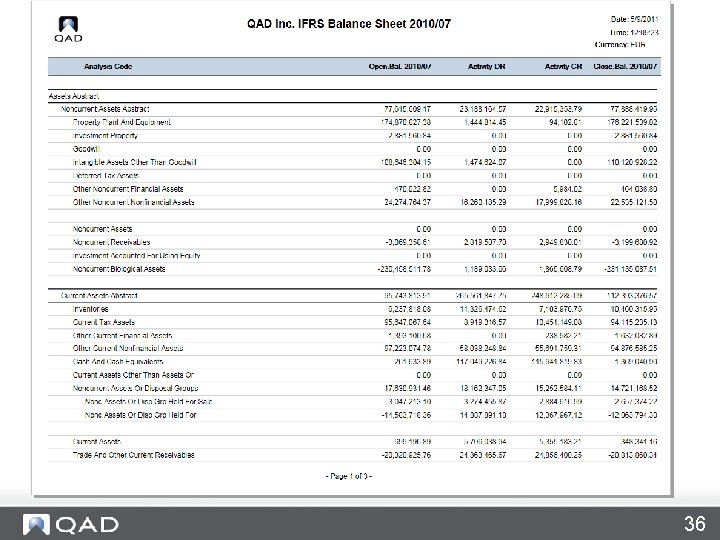Click 'Property Plant And Equipment' row label
Image resolution: width=720 pixels, height=540 pixels.
[x=122, y=123]
